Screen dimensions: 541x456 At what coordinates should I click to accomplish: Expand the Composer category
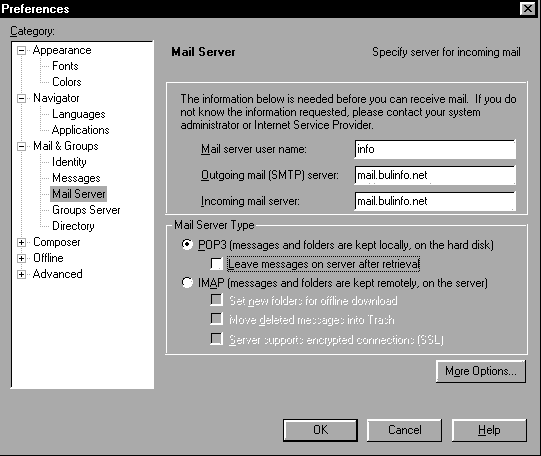pos(21,242)
